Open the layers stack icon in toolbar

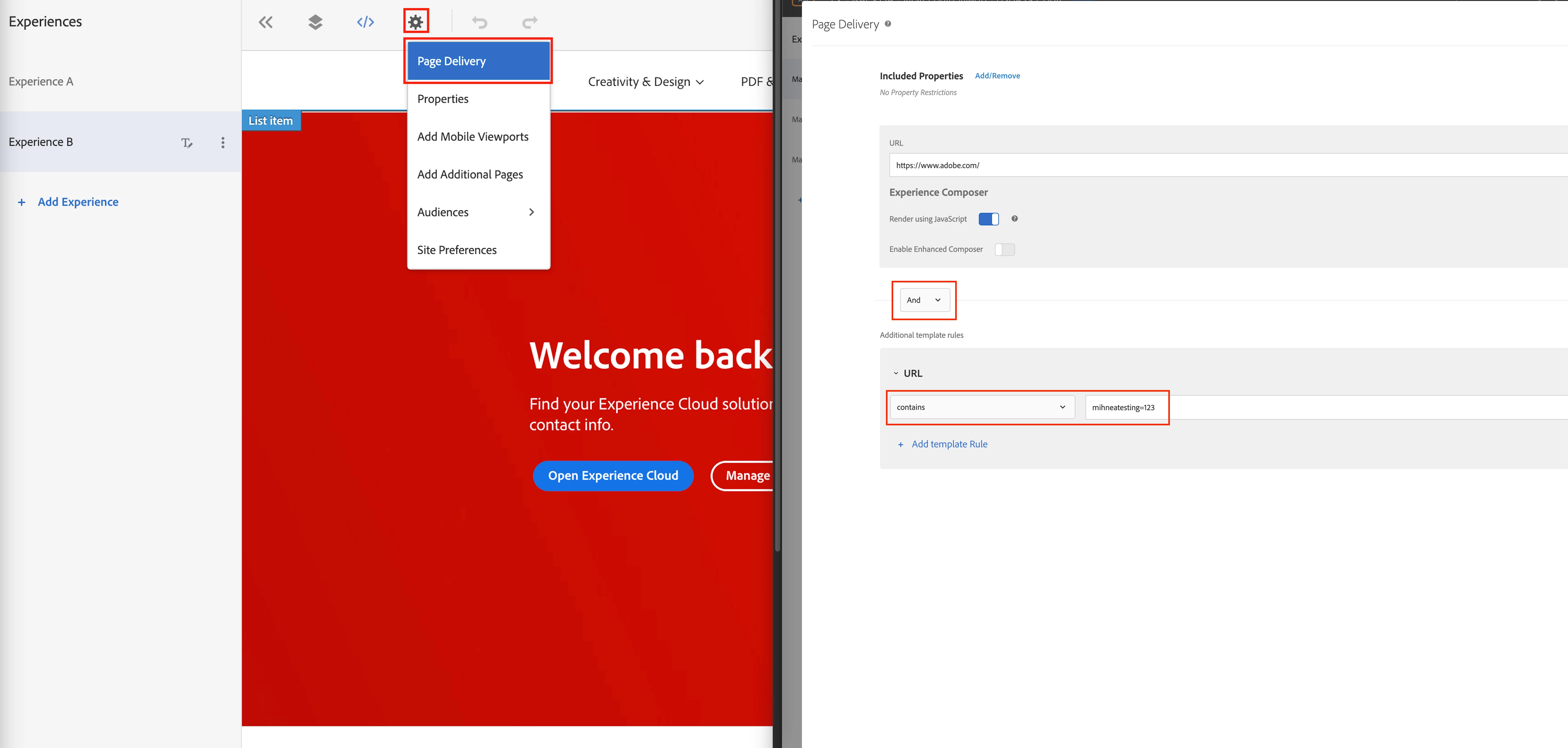pyautogui.click(x=315, y=23)
